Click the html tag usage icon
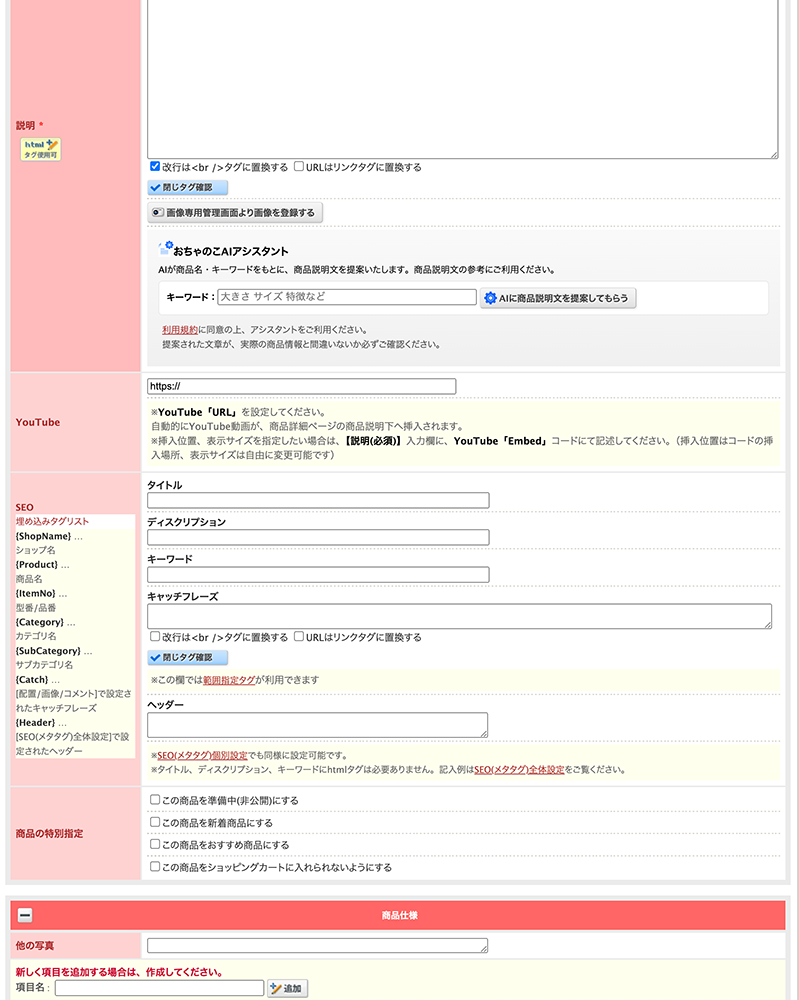Image resolution: width=800 pixels, height=1000 pixels. [41, 149]
